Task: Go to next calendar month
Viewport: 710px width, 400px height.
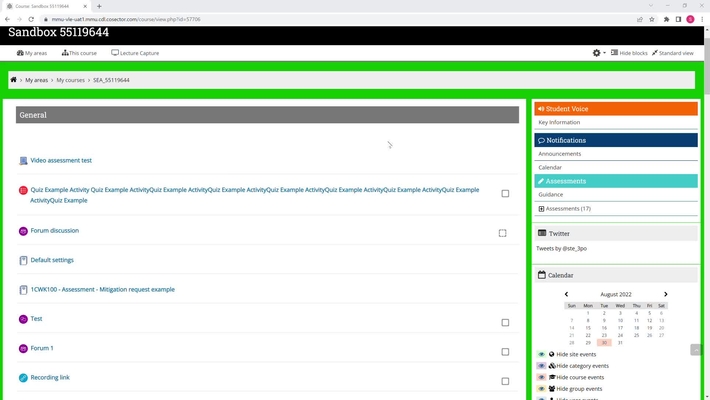Action: (x=666, y=295)
